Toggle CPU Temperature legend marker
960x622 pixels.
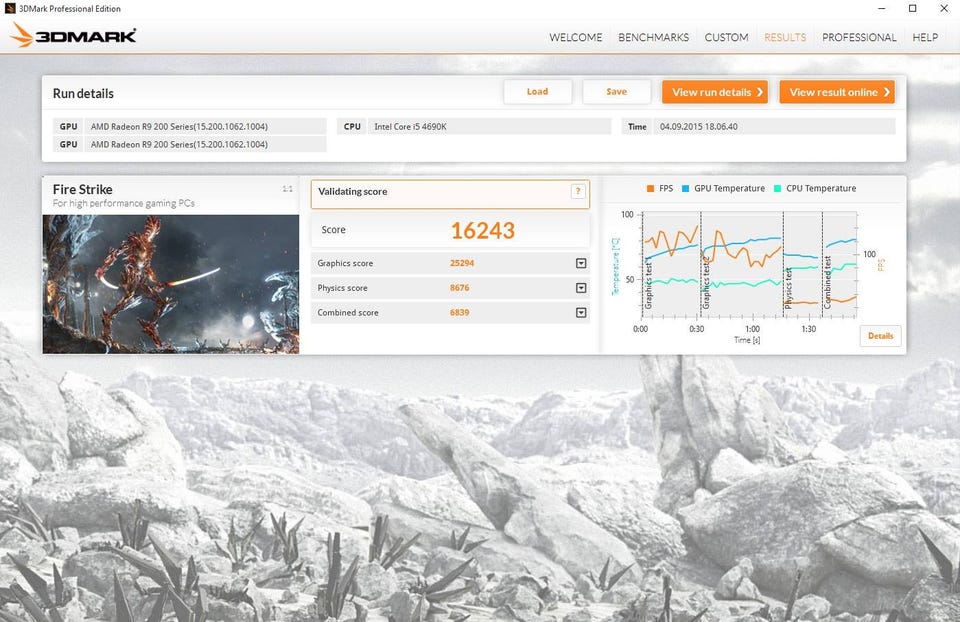(778, 189)
